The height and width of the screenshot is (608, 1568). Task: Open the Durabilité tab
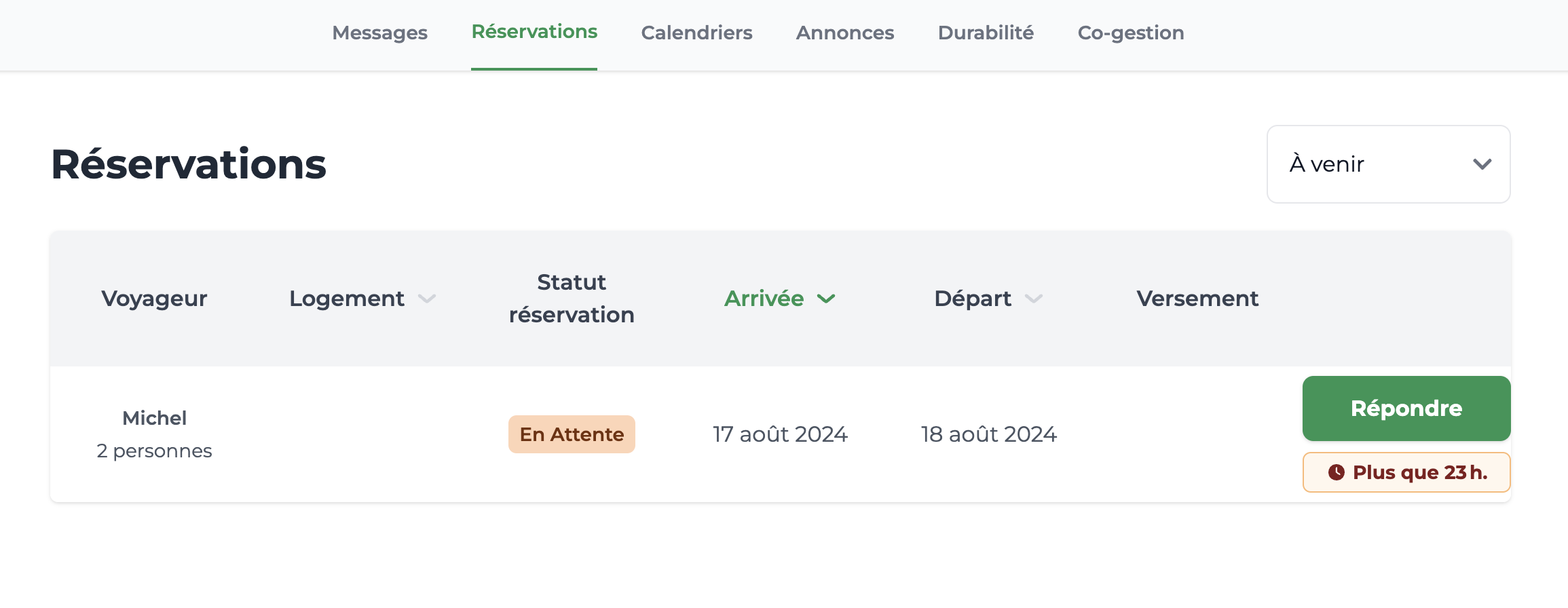coord(986,33)
